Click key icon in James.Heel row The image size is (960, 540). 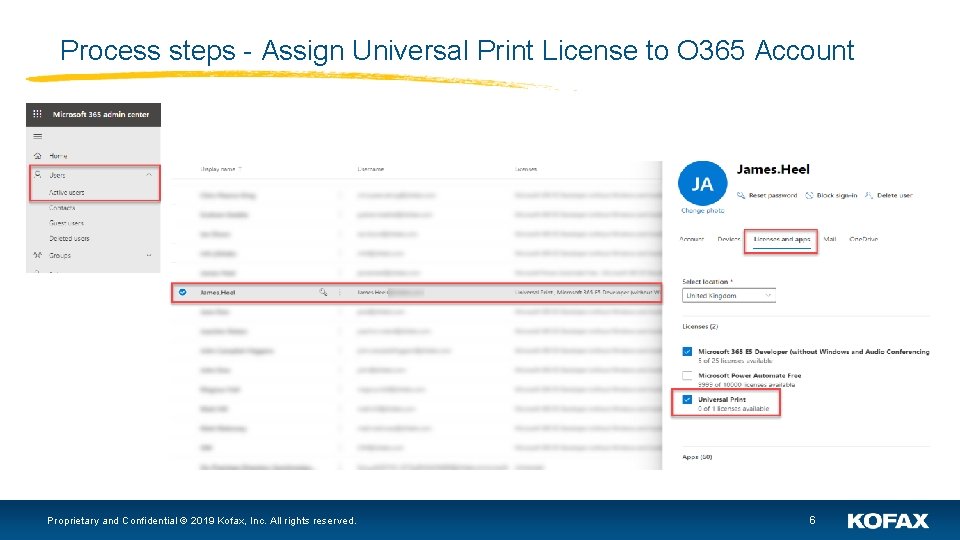[x=323, y=293]
